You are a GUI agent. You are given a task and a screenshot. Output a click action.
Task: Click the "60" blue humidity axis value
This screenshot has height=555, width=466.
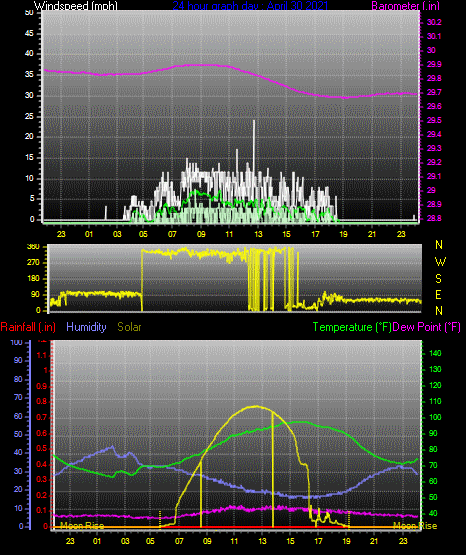pyautogui.click(x=18, y=417)
